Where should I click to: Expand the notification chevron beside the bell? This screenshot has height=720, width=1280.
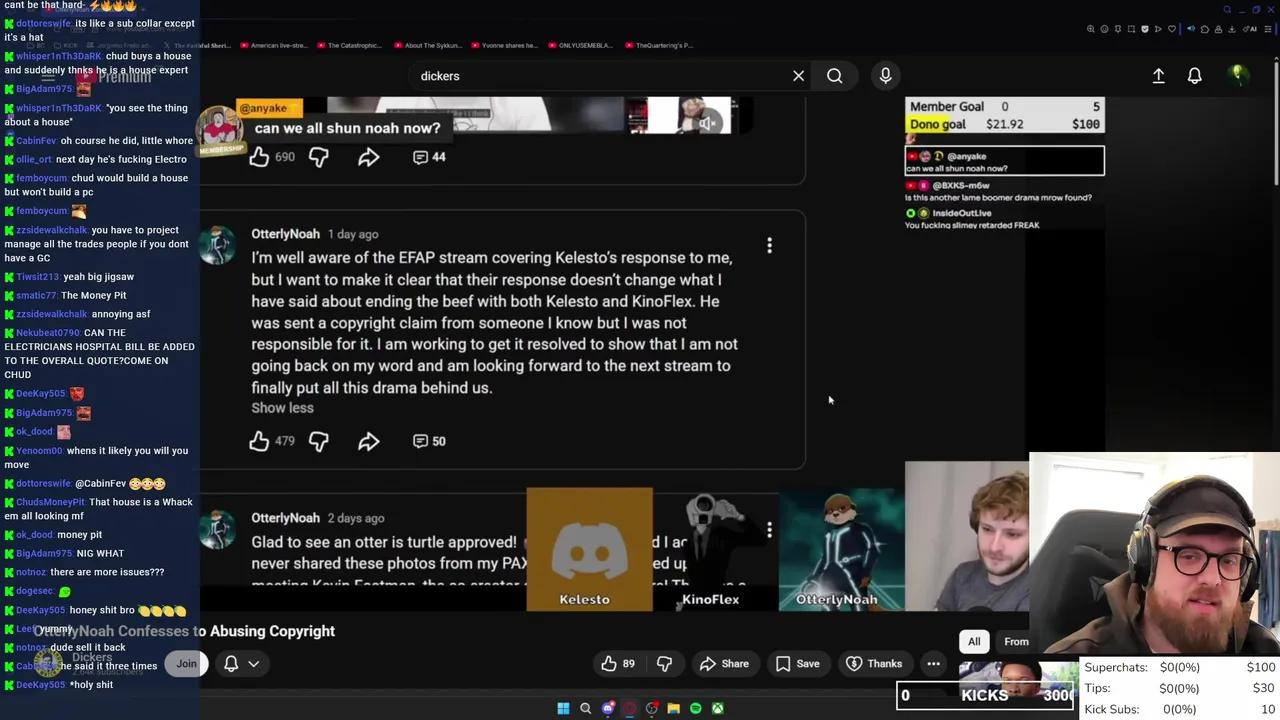pyautogui.click(x=254, y=663)
